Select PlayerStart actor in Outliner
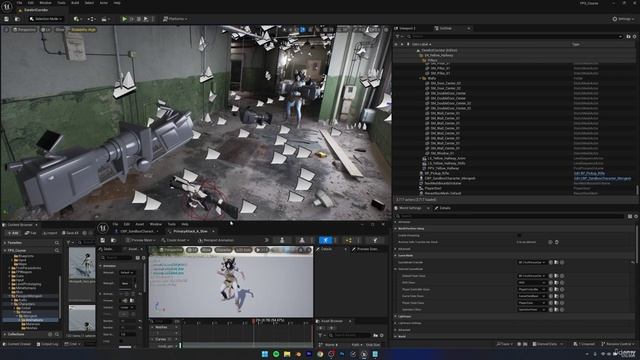 pos(433,189)
